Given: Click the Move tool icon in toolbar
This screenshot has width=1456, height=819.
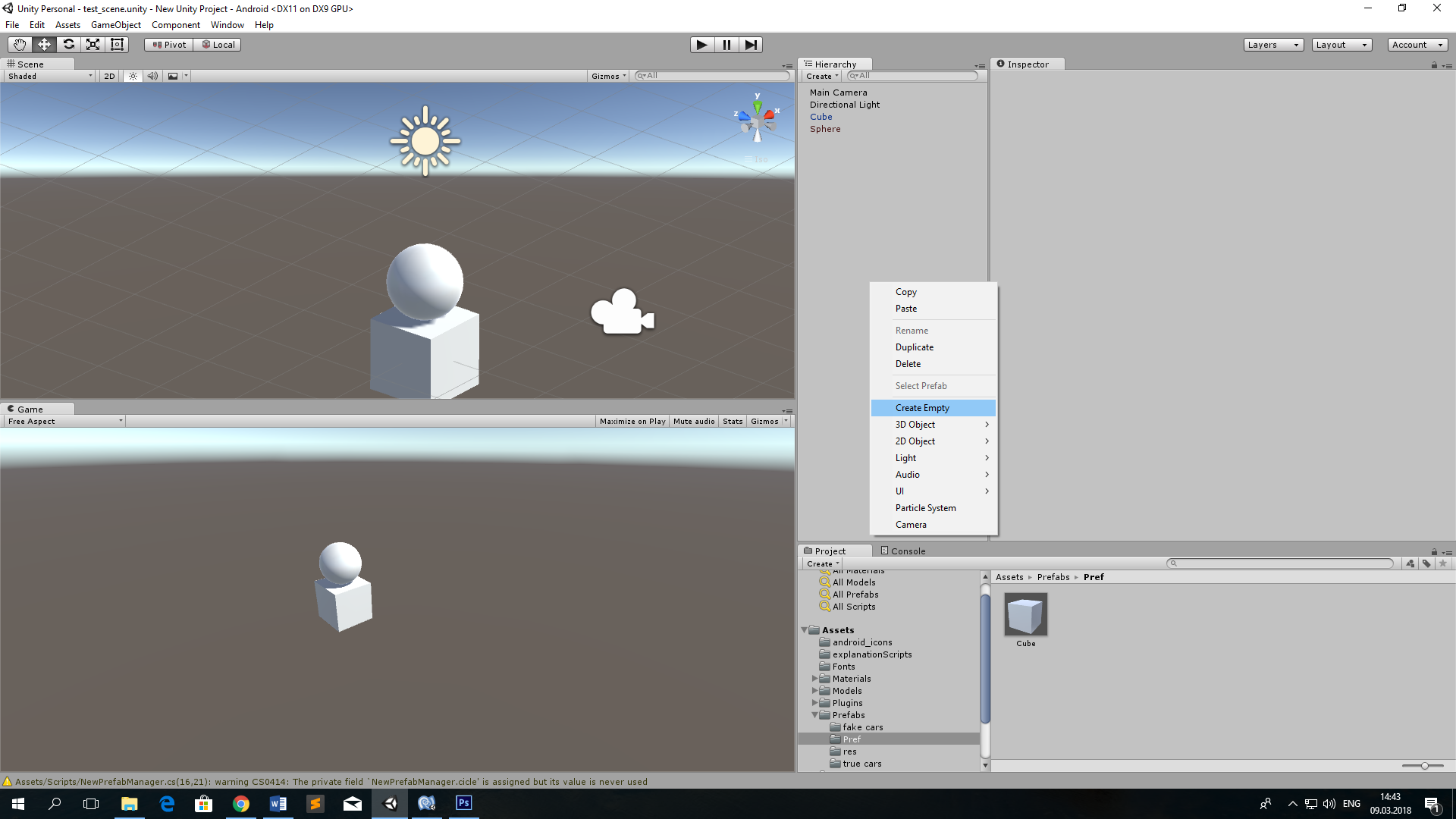Looking at the screenshot, I should [44, 44].
